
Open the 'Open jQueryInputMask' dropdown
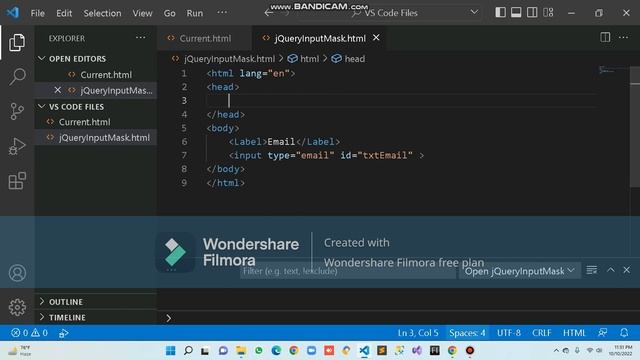tap(520, 271)
